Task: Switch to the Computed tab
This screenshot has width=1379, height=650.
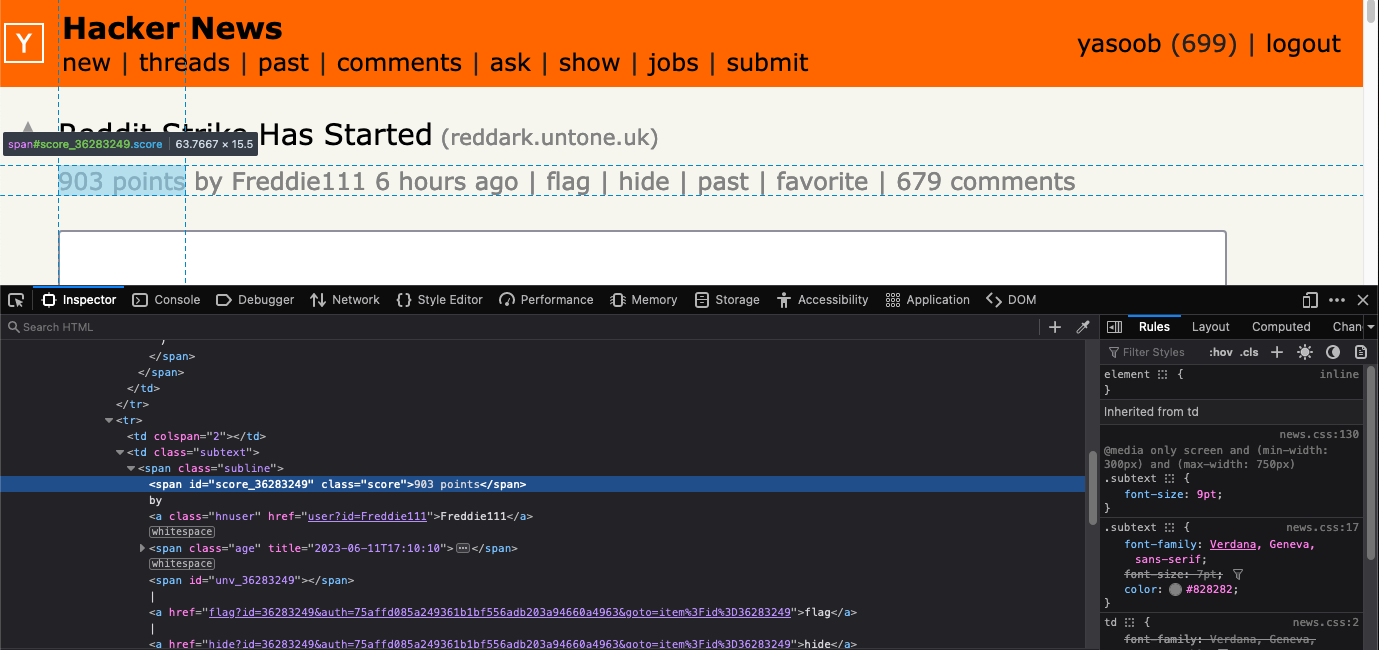Action: pyautogui.click(x=1280, y=327)
